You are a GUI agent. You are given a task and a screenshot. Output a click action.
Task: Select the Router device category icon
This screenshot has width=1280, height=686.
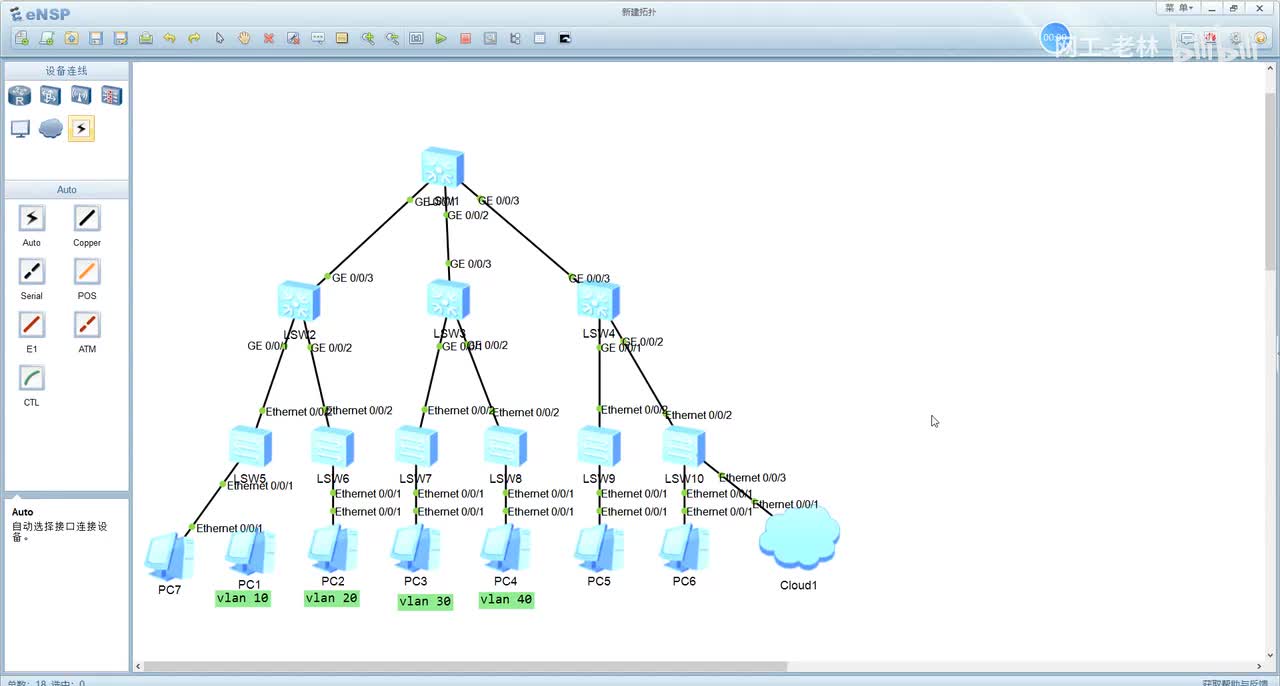pos(20,96)
